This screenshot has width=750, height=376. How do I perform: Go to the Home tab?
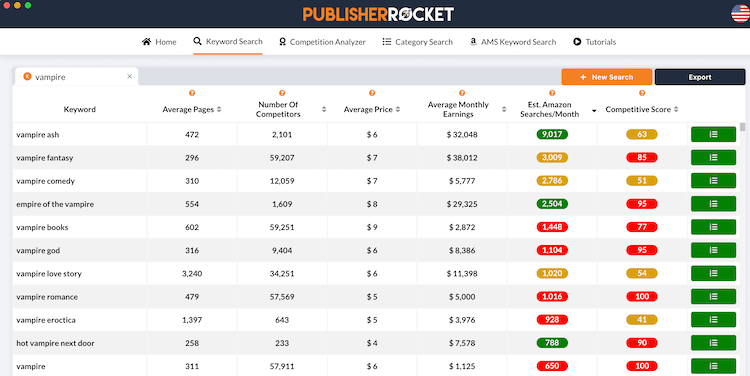(x=159, y=42)
